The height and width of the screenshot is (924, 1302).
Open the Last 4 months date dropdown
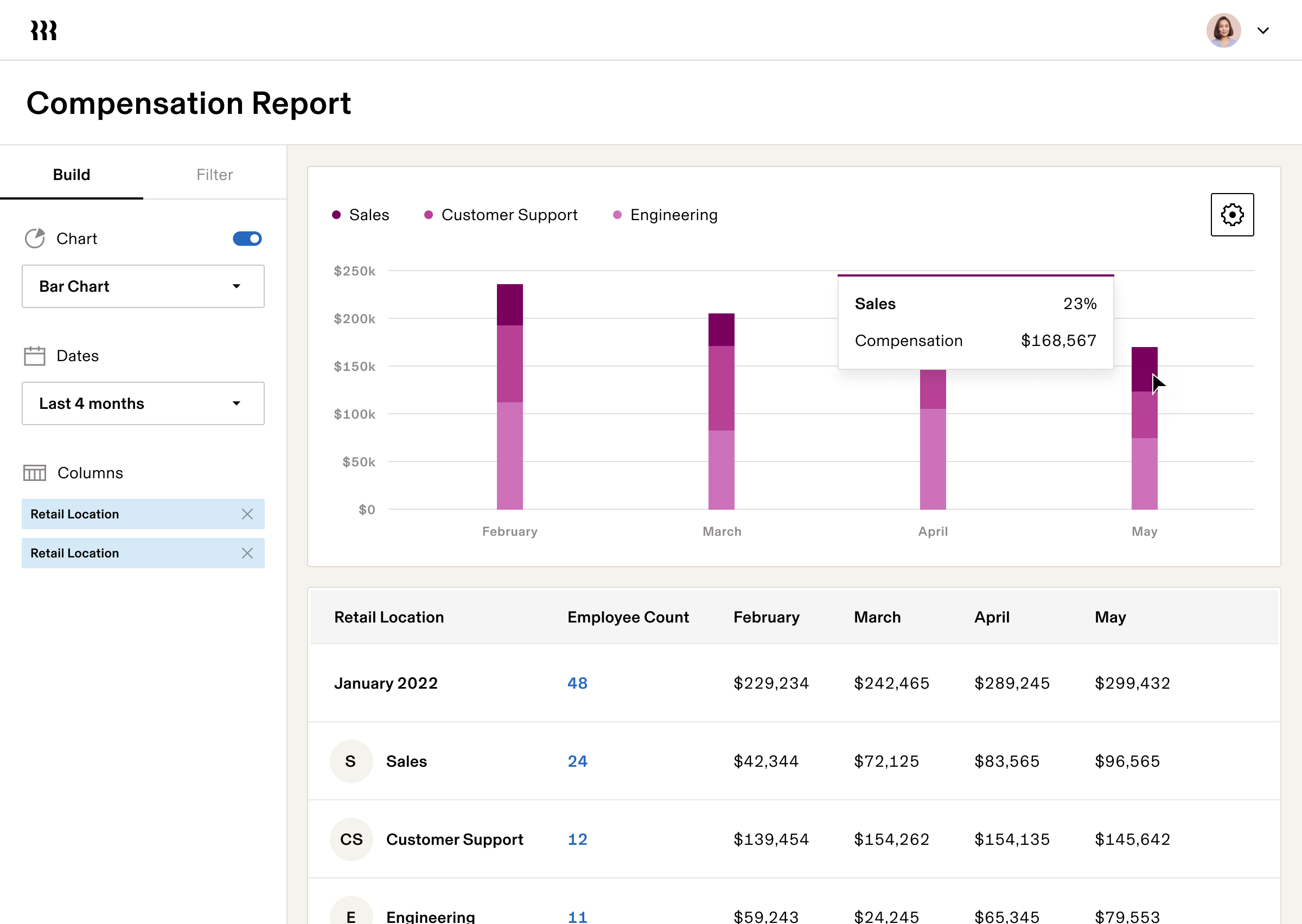(x=142, y=403)
